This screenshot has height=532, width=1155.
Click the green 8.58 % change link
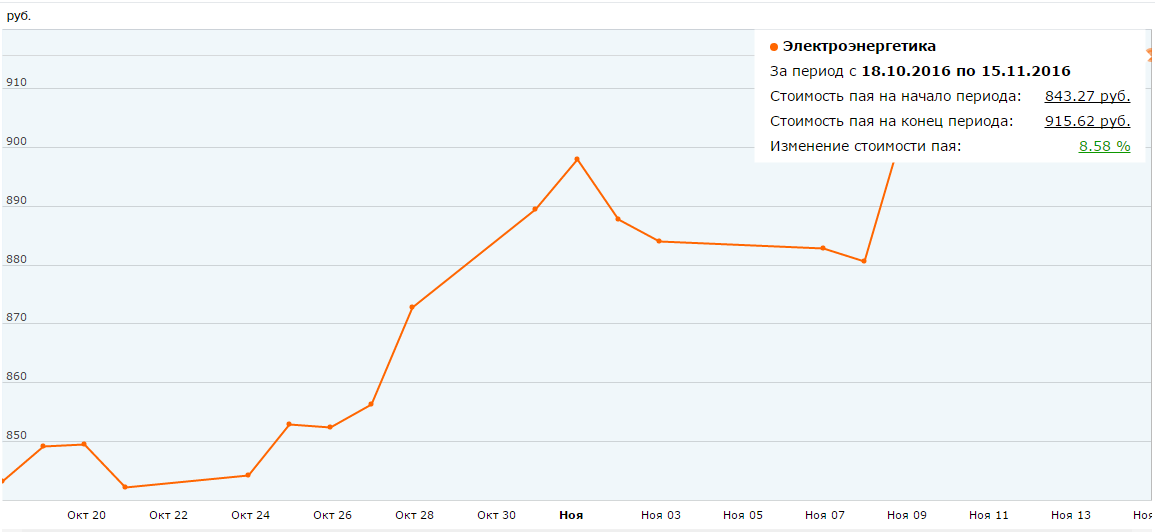point(1104,146)
